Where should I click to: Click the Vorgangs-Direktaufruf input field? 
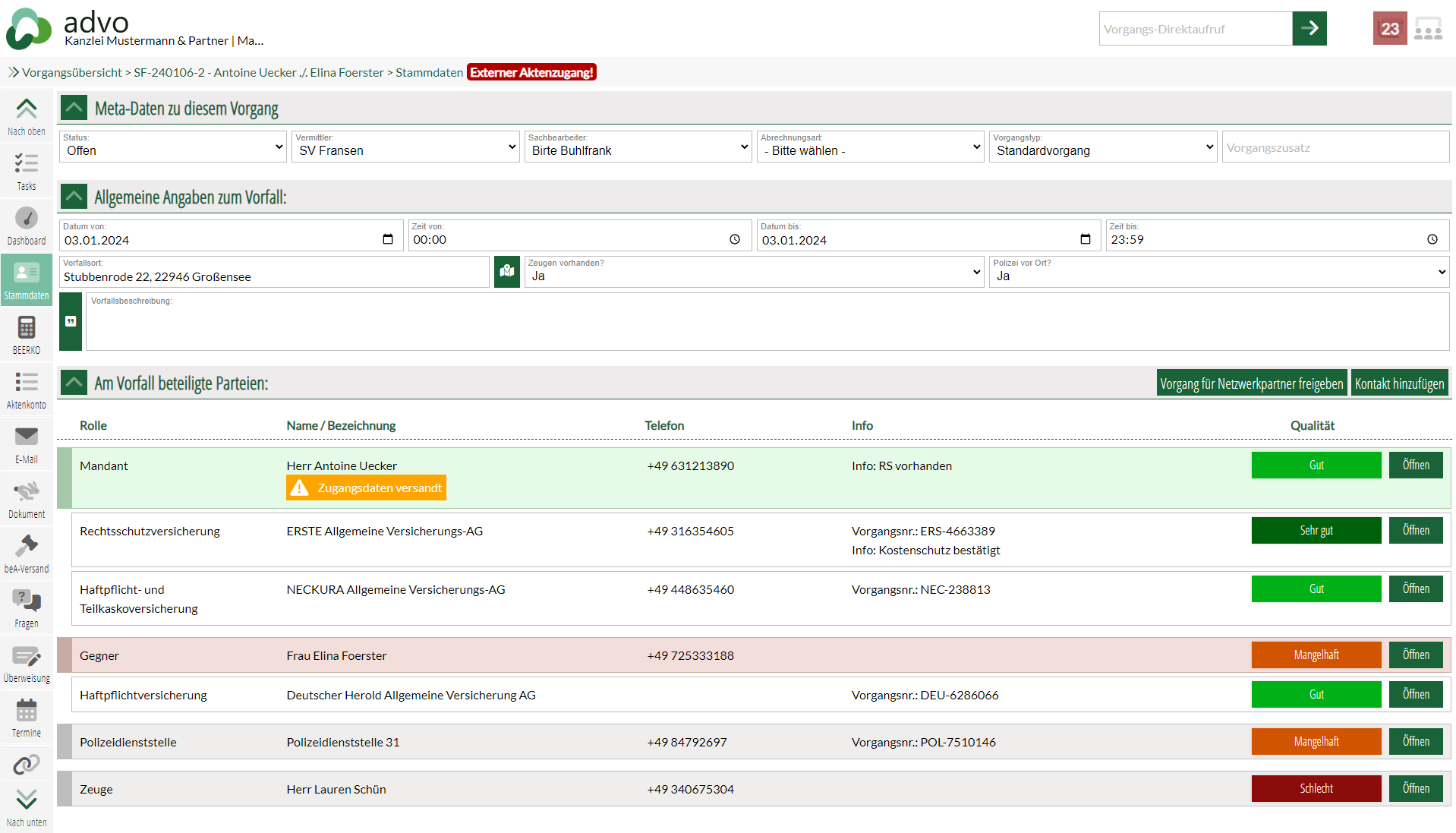pyautogui.click(x=1195, y=29)
